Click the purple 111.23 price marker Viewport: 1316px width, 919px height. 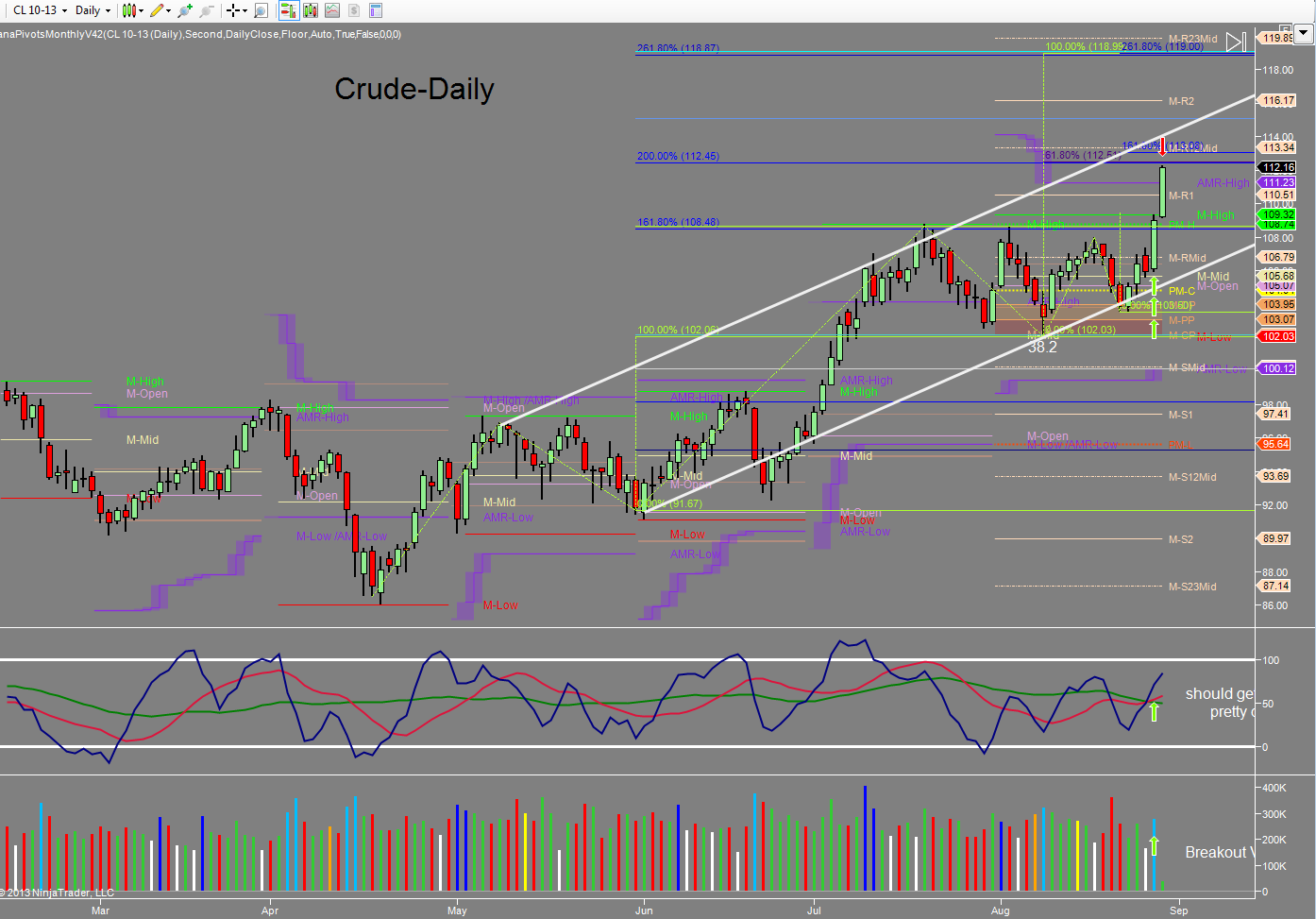(x=1278, y=183)
